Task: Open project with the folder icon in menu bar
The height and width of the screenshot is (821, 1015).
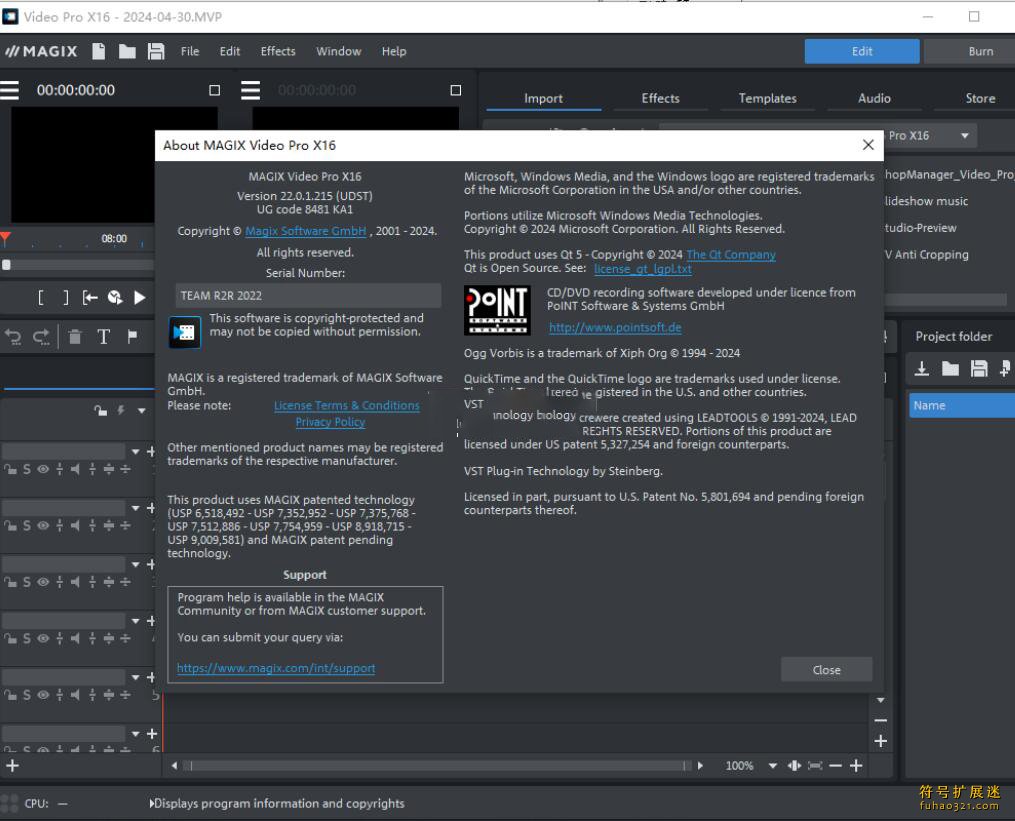Action: (127, 51)
